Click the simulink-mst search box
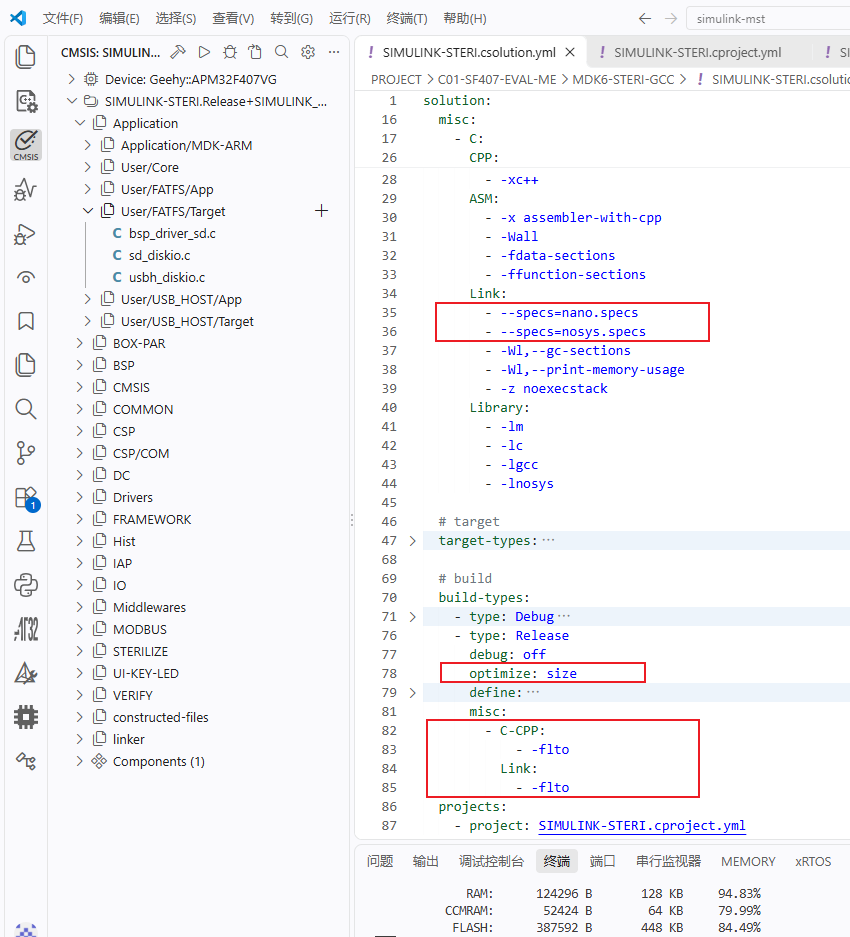 (768, 19)
